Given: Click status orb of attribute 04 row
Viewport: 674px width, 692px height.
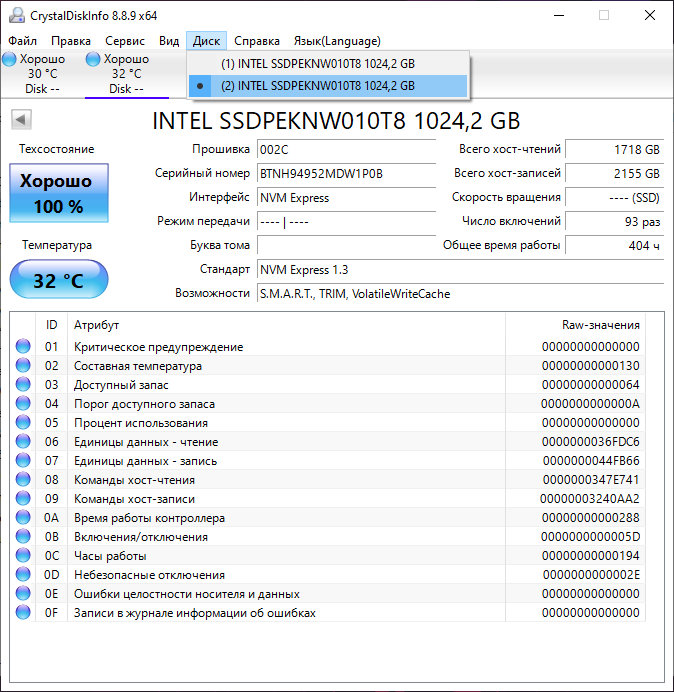Looking at the screenshot, I should (23, 403).
